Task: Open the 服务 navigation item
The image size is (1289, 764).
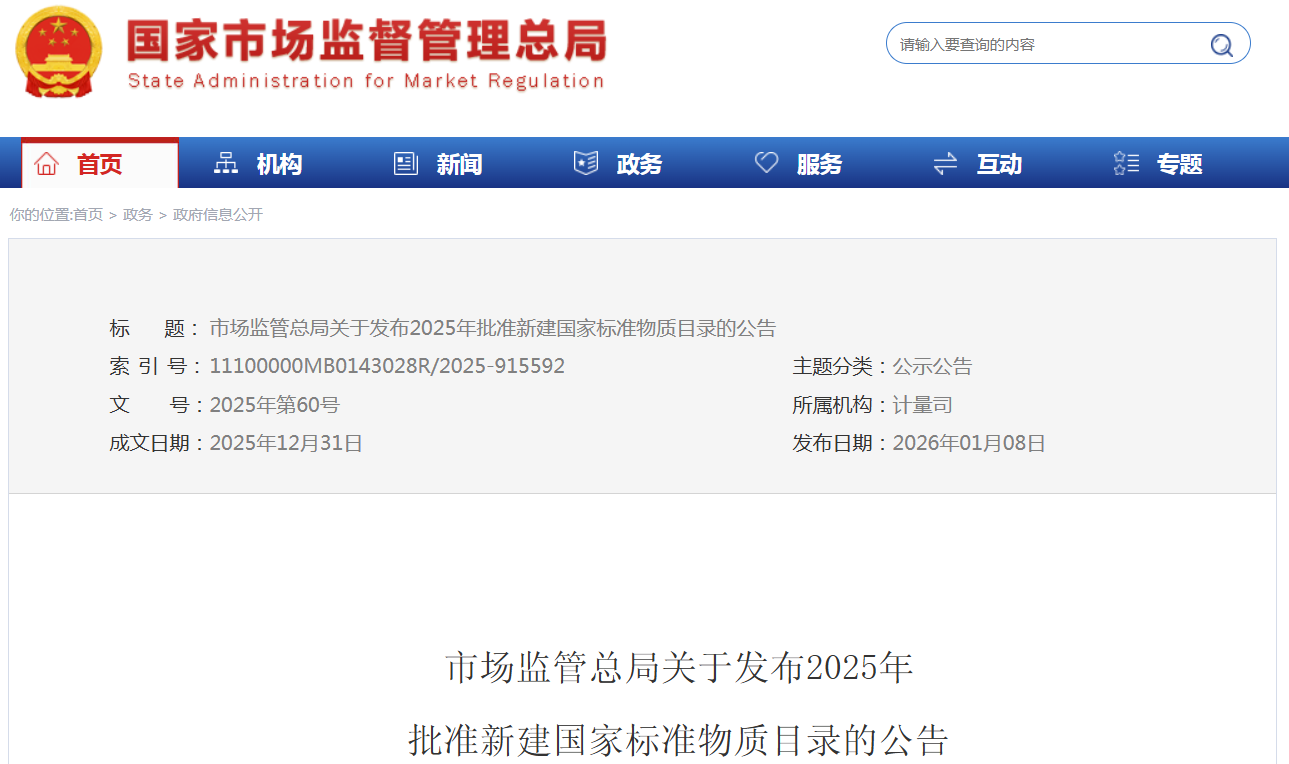Action: [x=819, y=164]
